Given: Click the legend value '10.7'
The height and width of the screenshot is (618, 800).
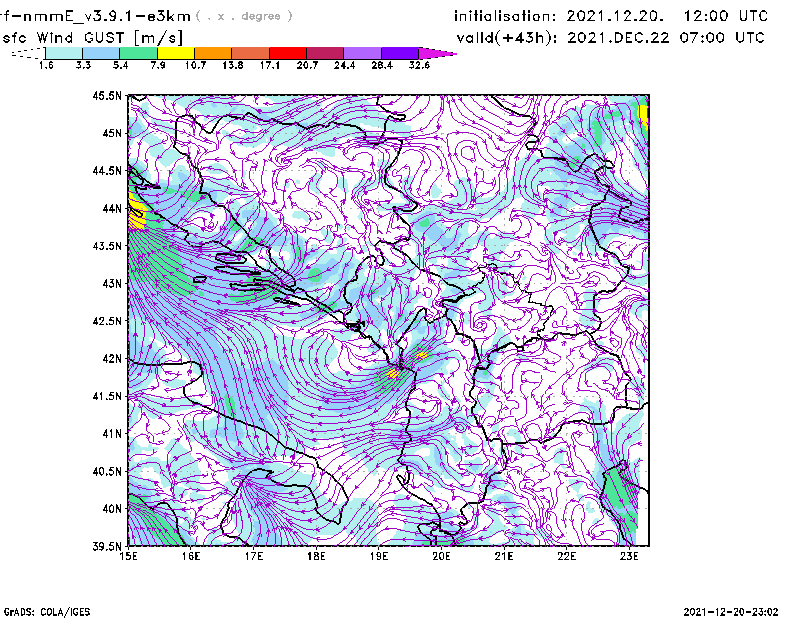Looking at the screenshot, I should (x=195, y=65).
